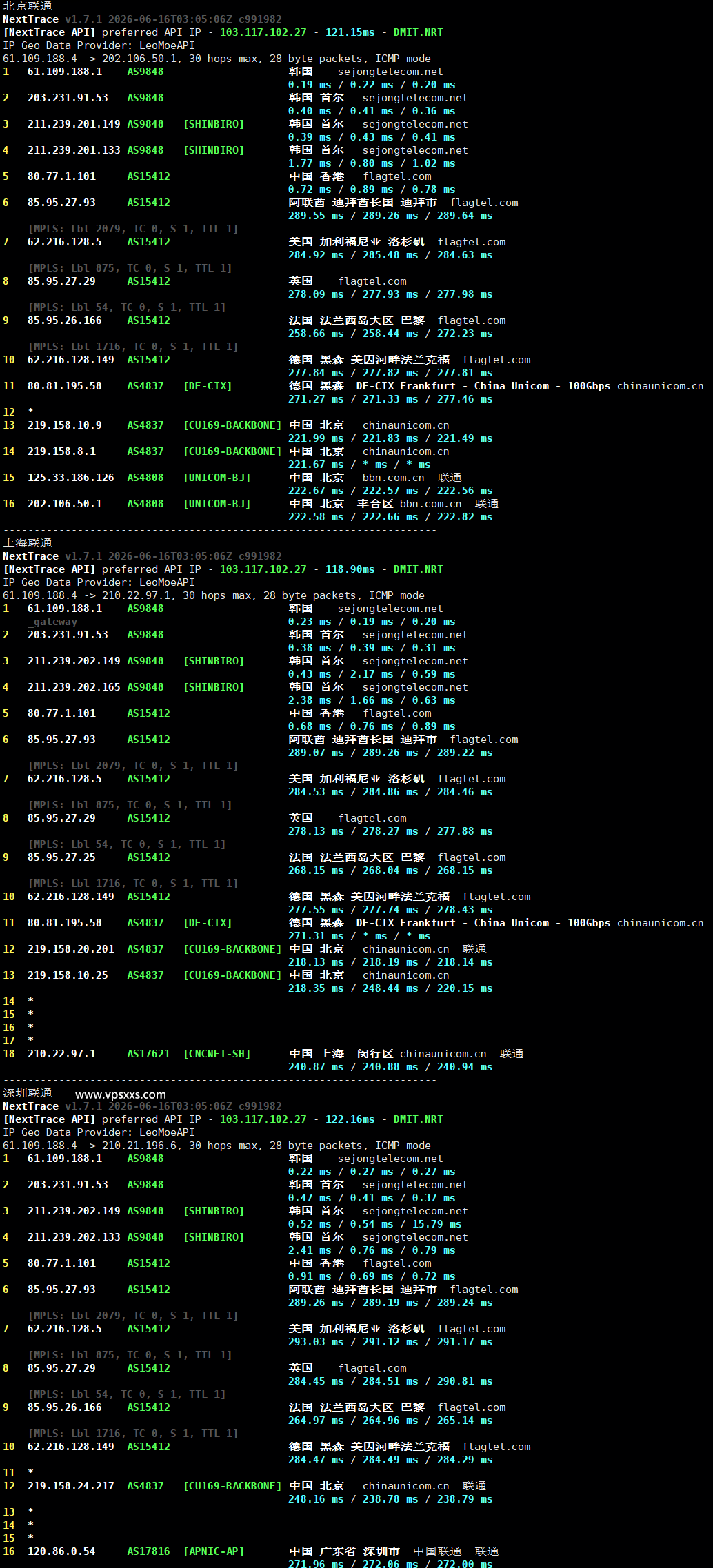
Task: Select the API latency value 121.15ms
Action: coord(350,32)
